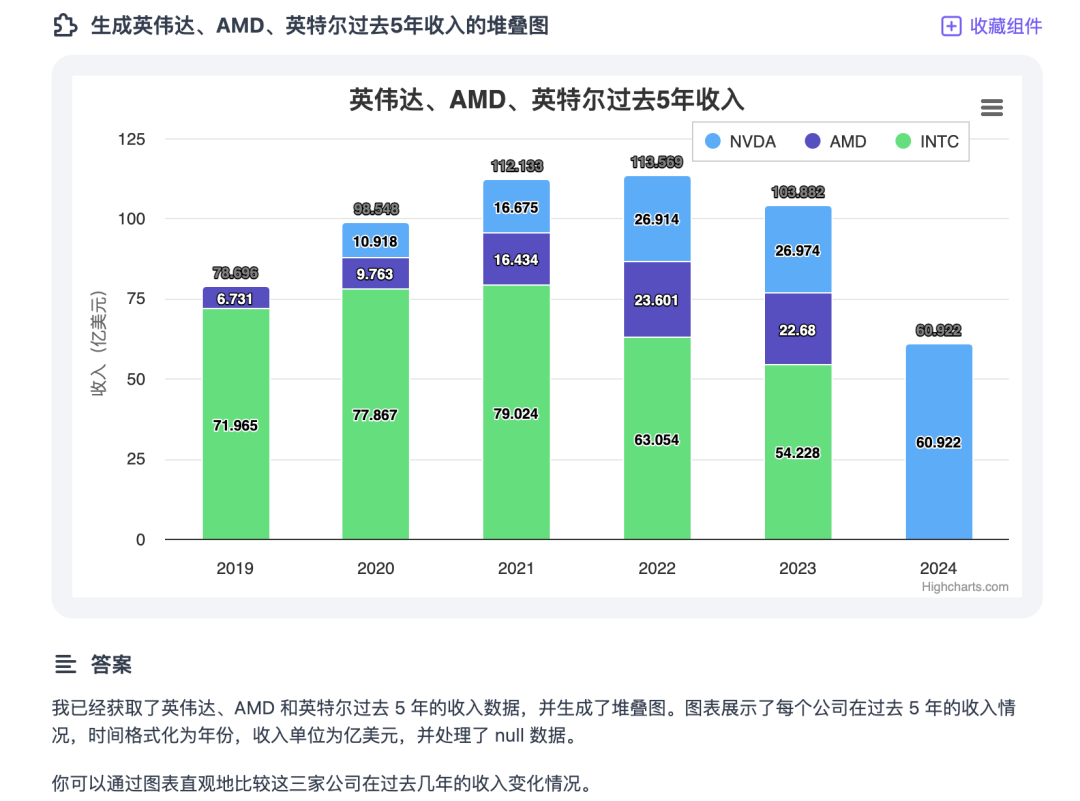This screenshot has height=801, width=1080.
Task: Select the 2021 AMD bar segment 16.434
Action: coord(517,259)
